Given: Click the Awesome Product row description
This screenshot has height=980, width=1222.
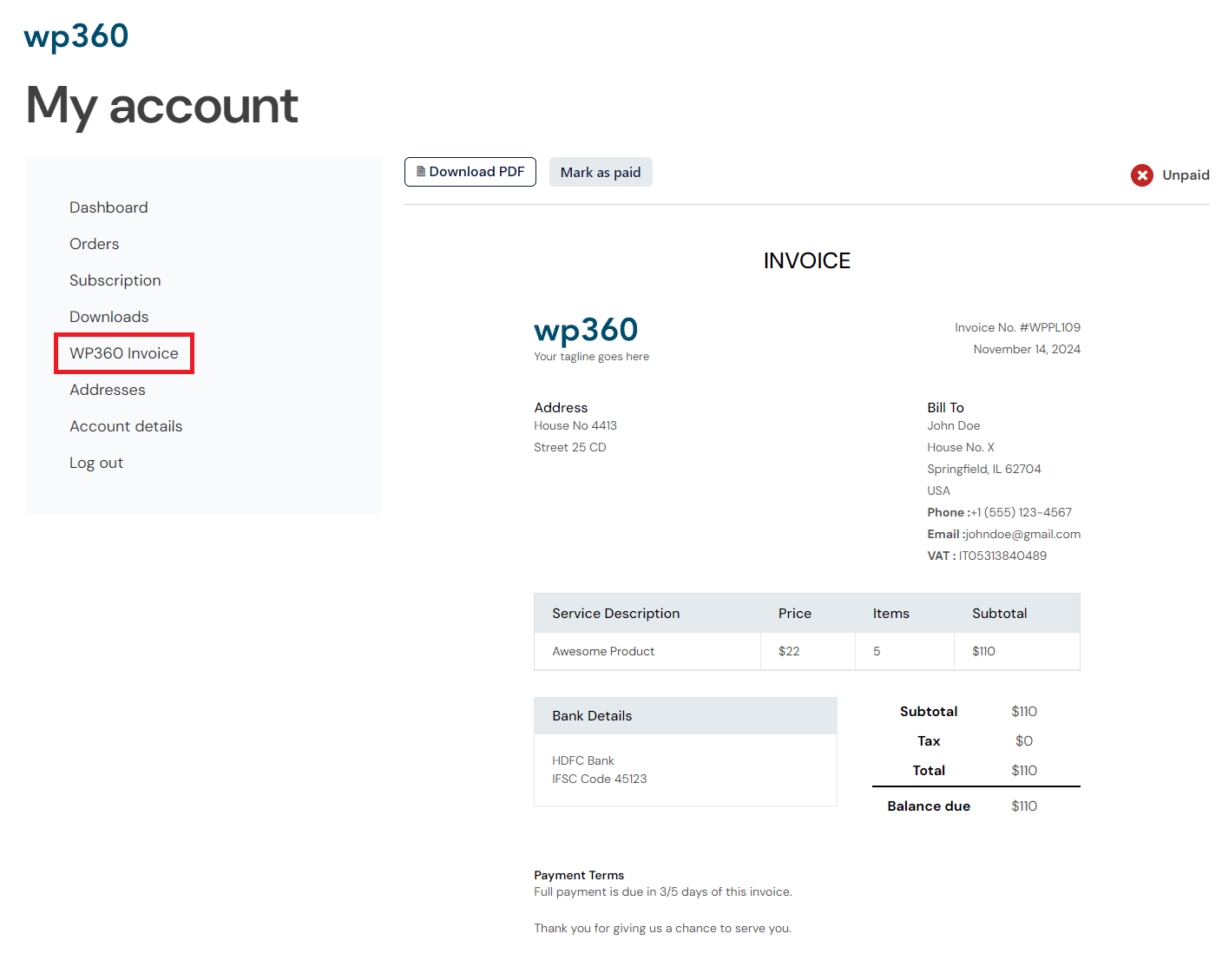Looking at the screenshot, I should click(x=603, y=651).
